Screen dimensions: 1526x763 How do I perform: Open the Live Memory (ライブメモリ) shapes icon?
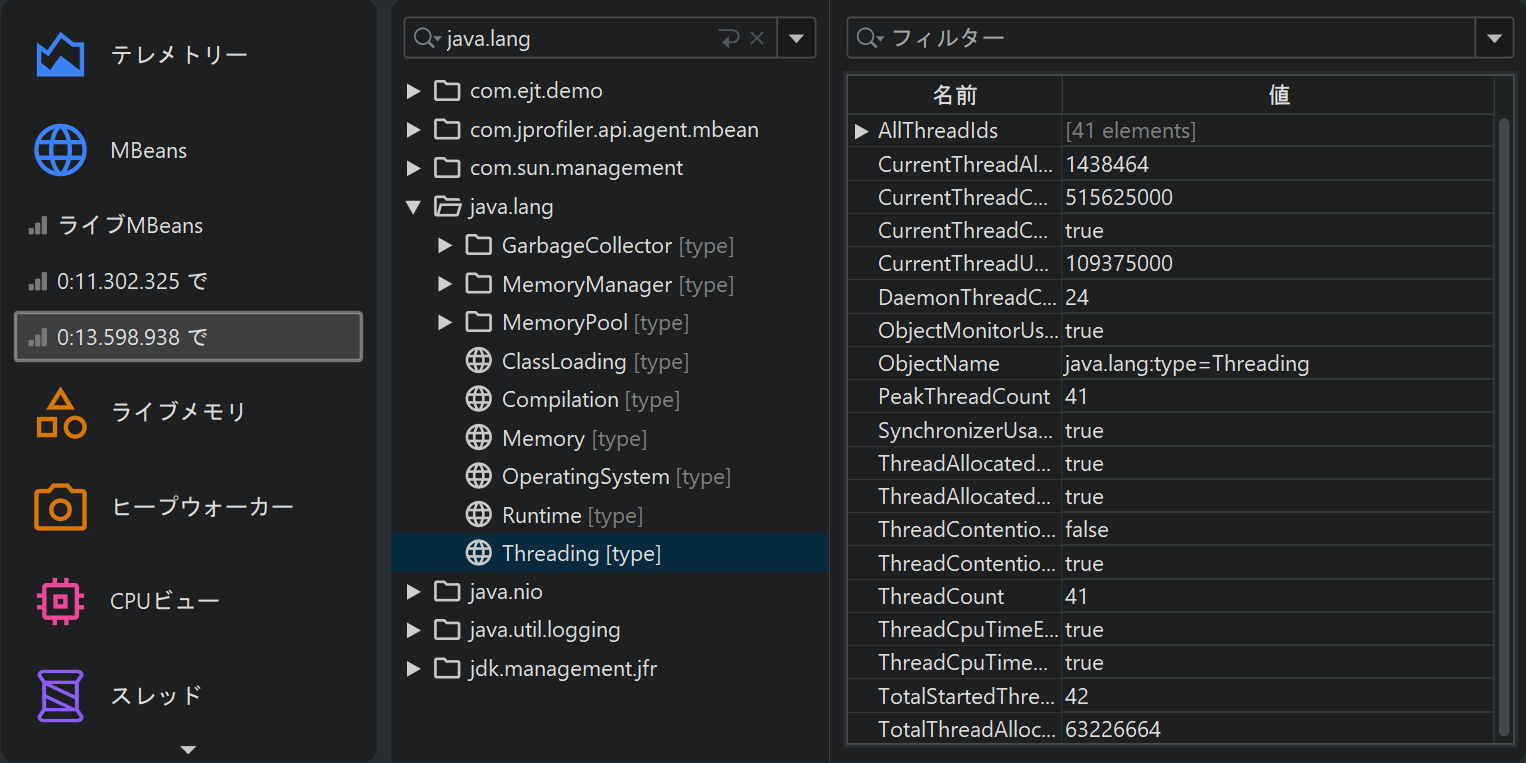coord(60,412)
